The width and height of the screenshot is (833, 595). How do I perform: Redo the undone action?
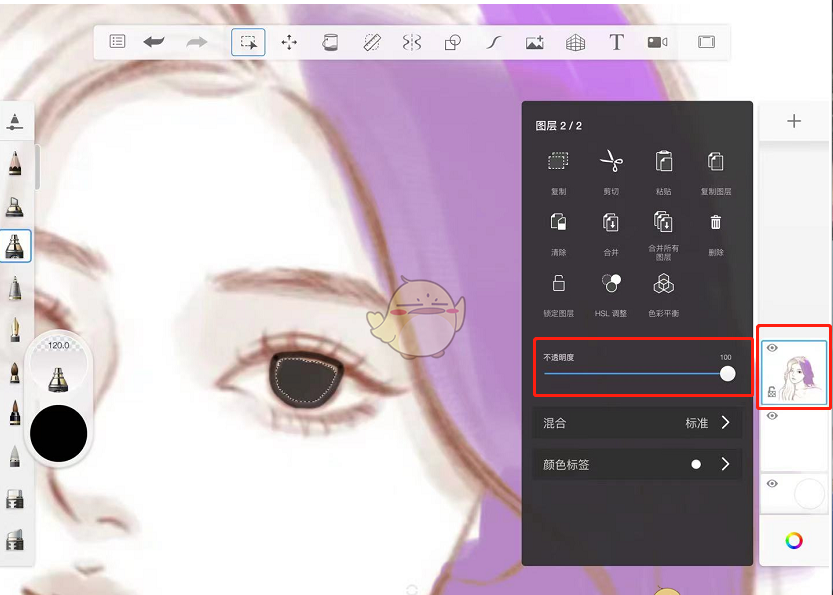tap(197, 41)
